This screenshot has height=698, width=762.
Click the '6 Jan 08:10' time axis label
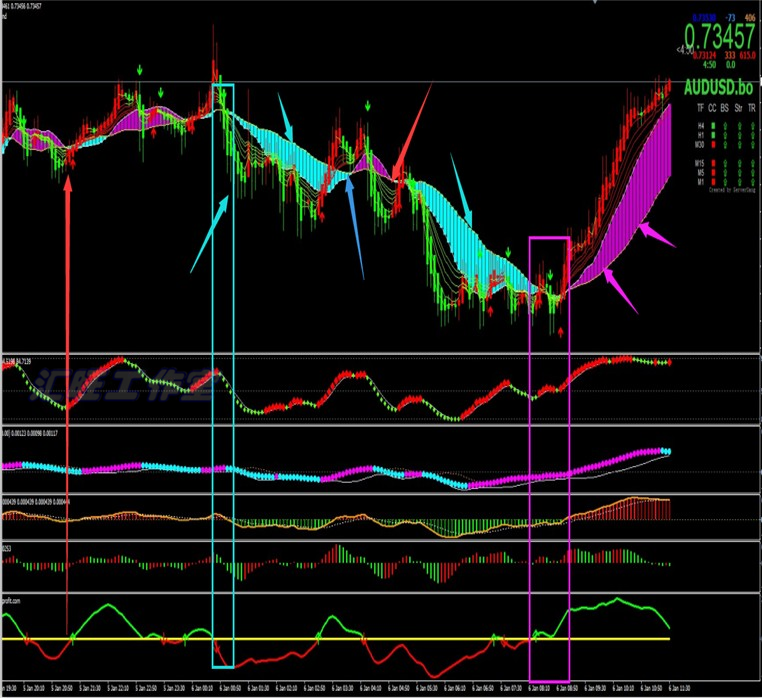(537, 688)
